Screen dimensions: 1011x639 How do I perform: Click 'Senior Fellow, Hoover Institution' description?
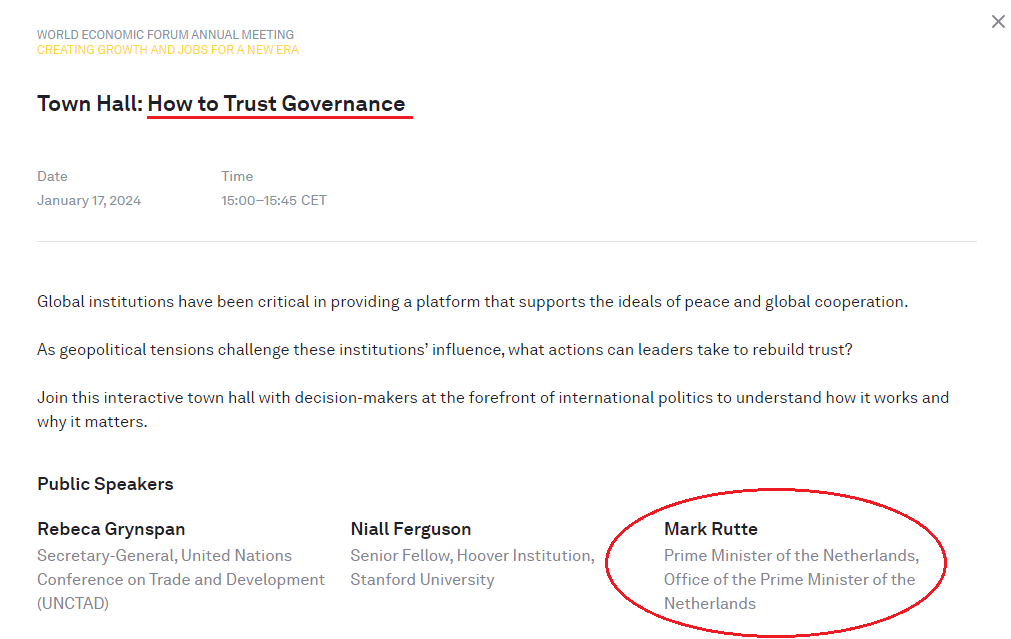[x=473, y=567]
